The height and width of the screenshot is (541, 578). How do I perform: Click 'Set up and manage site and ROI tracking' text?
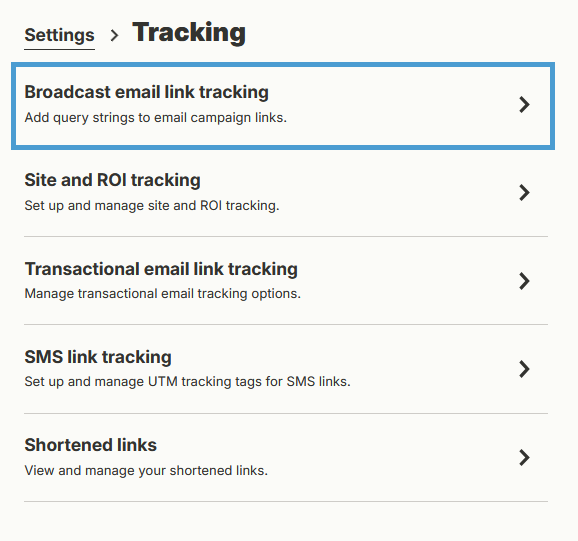[152, 205]
